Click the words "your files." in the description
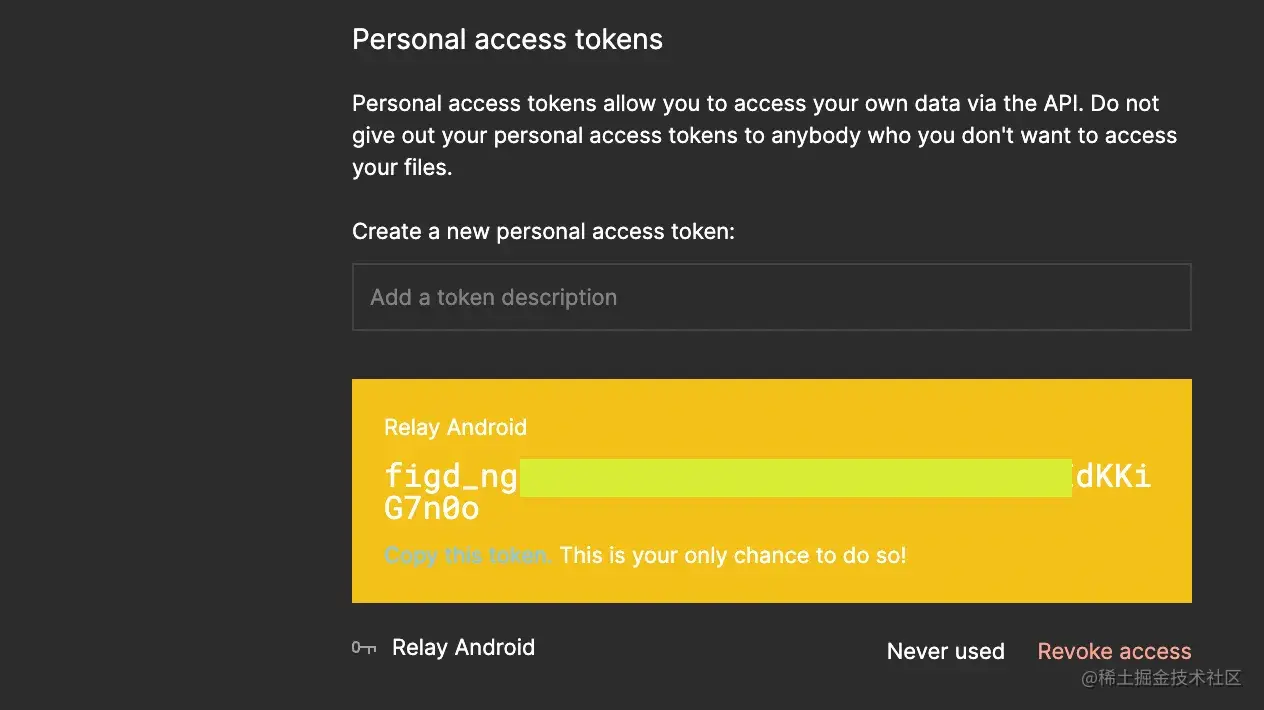Screen dimensions: 1264x710 (402, 167)
